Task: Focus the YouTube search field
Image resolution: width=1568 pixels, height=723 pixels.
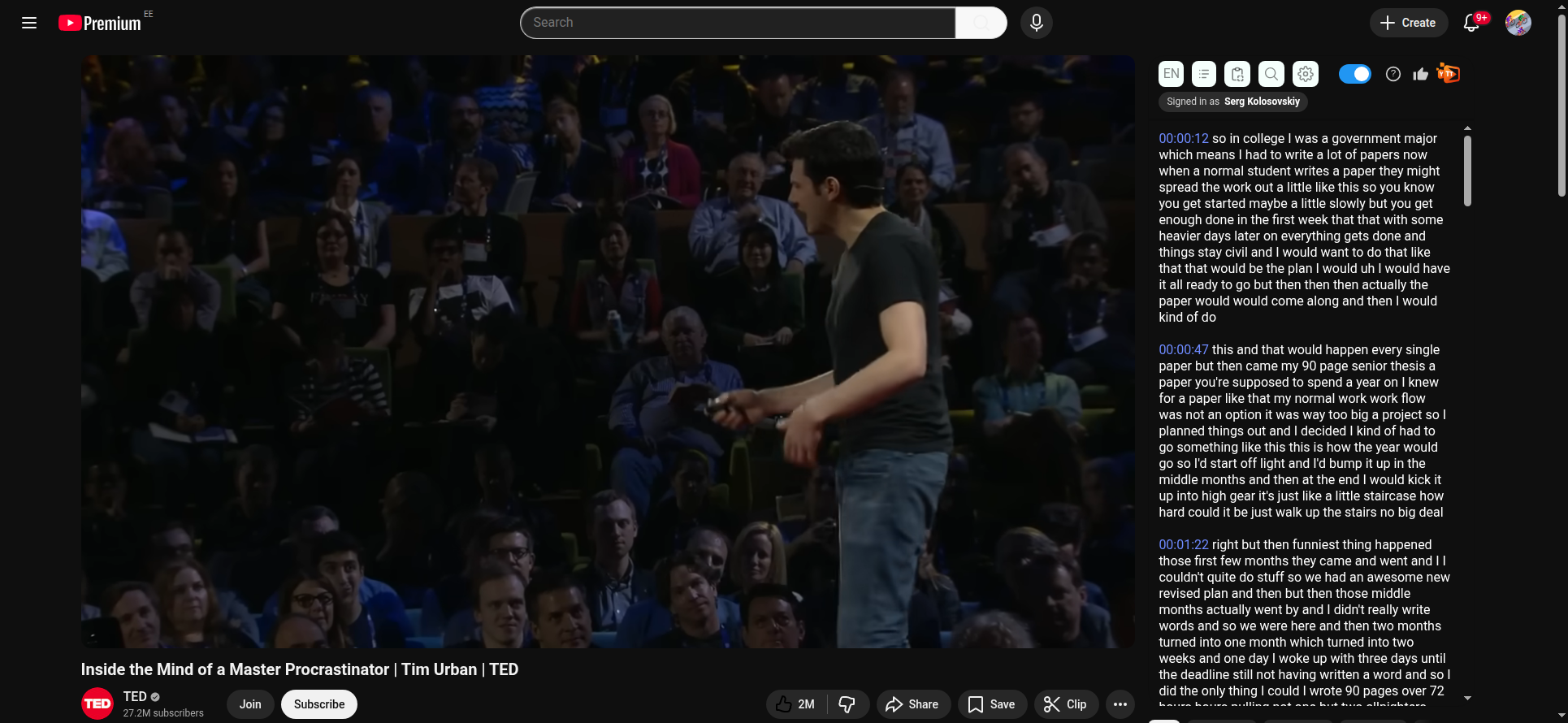Action: 738,23
